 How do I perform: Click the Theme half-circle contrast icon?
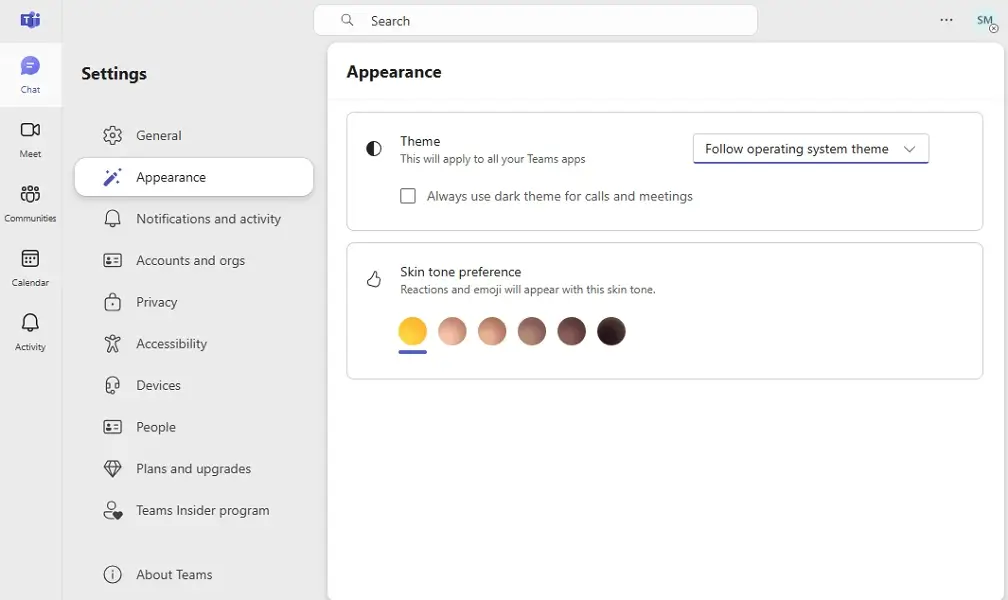coord(374,149)
